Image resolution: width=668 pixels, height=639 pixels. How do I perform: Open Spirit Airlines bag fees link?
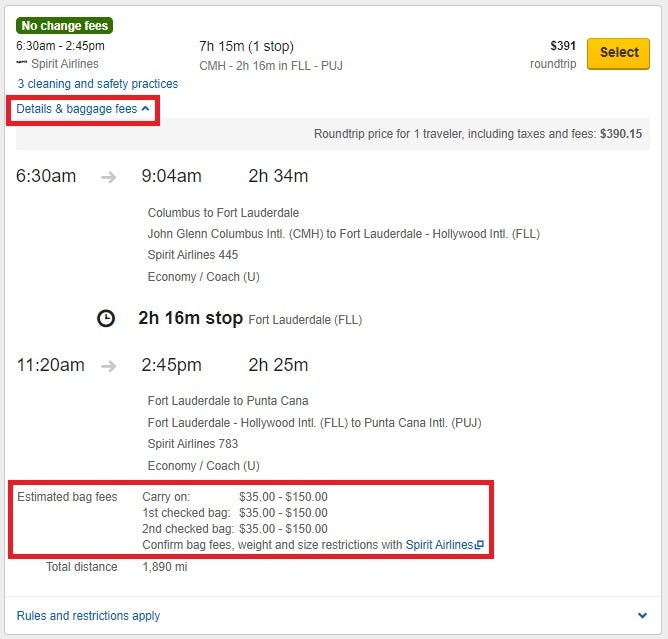439,544
